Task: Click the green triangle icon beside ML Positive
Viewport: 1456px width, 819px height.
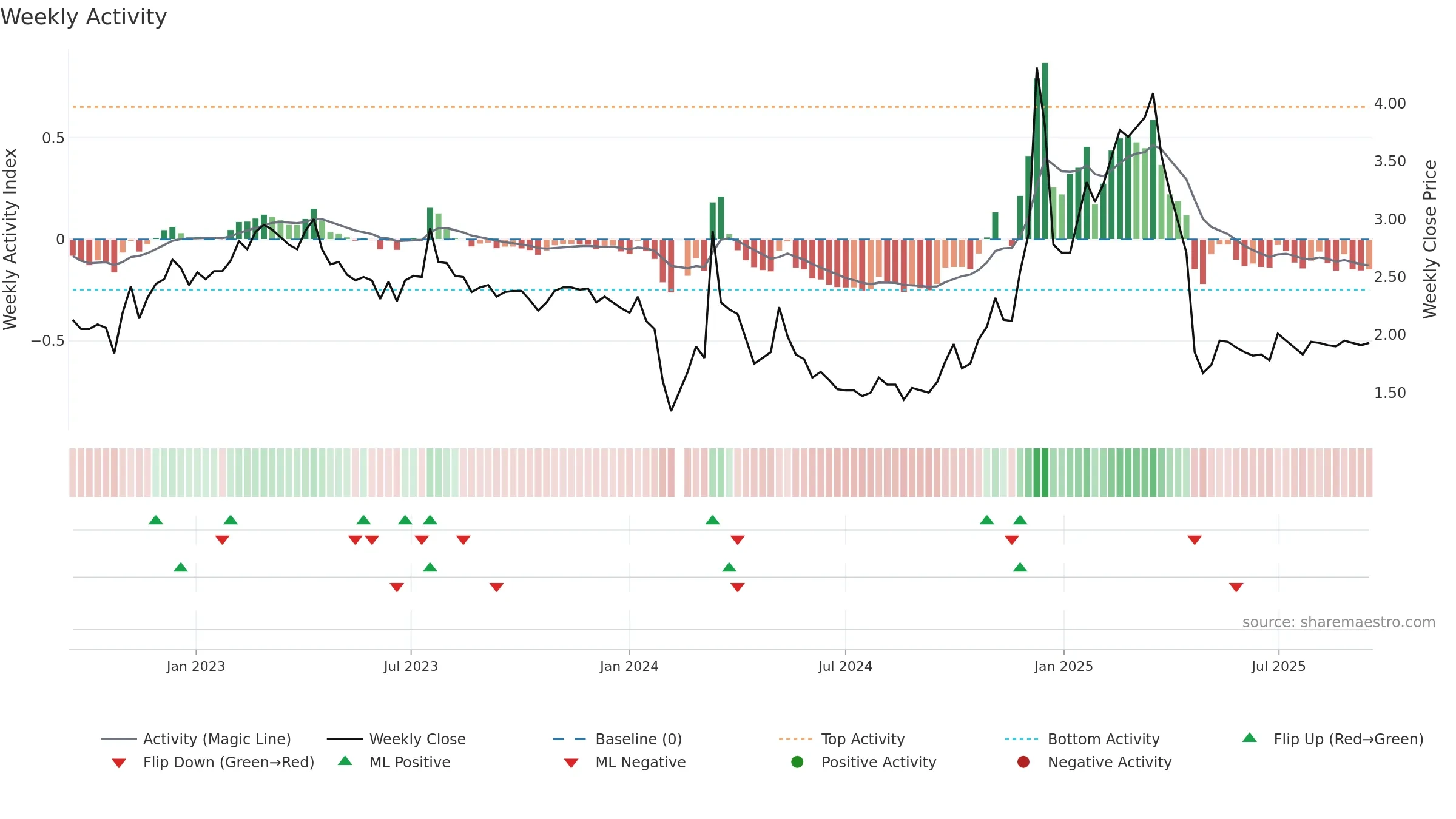Action: coord(345,761)
